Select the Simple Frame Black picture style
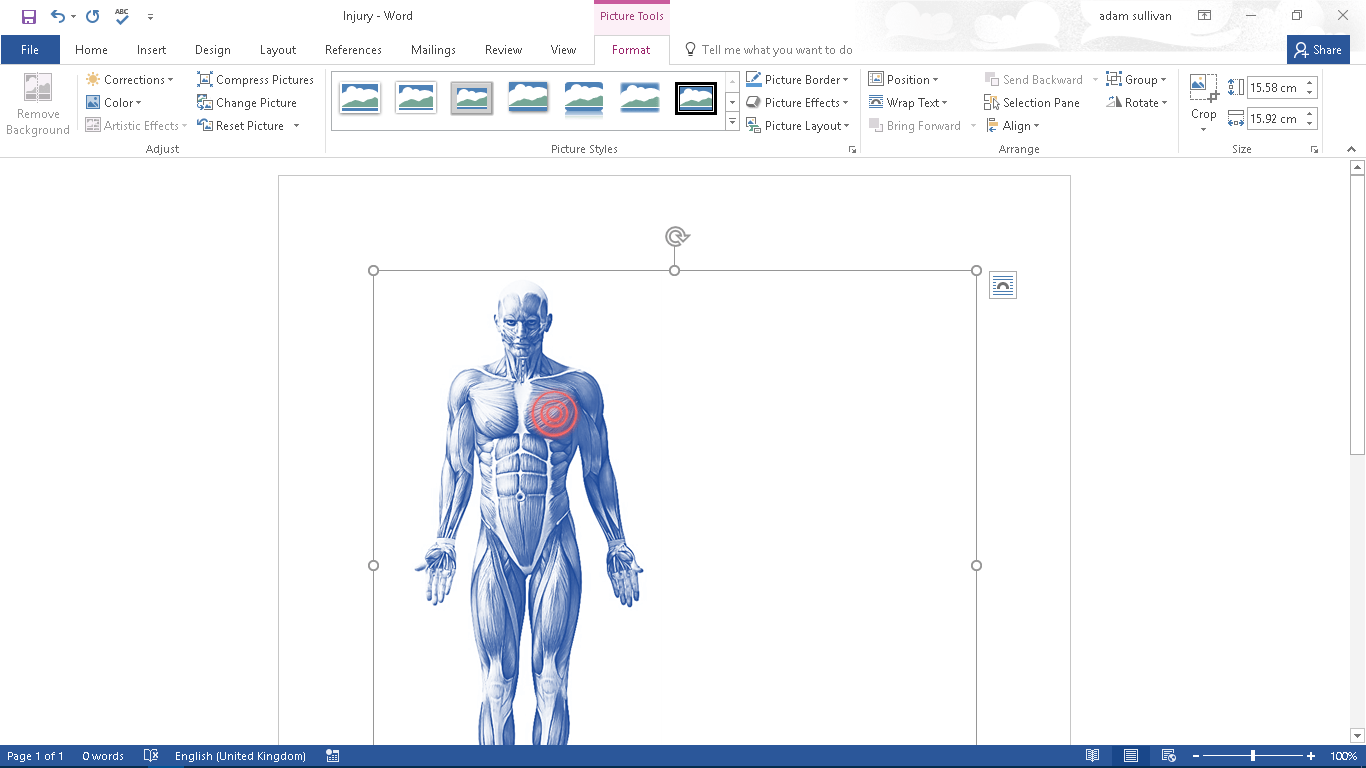 click(696, 98)
